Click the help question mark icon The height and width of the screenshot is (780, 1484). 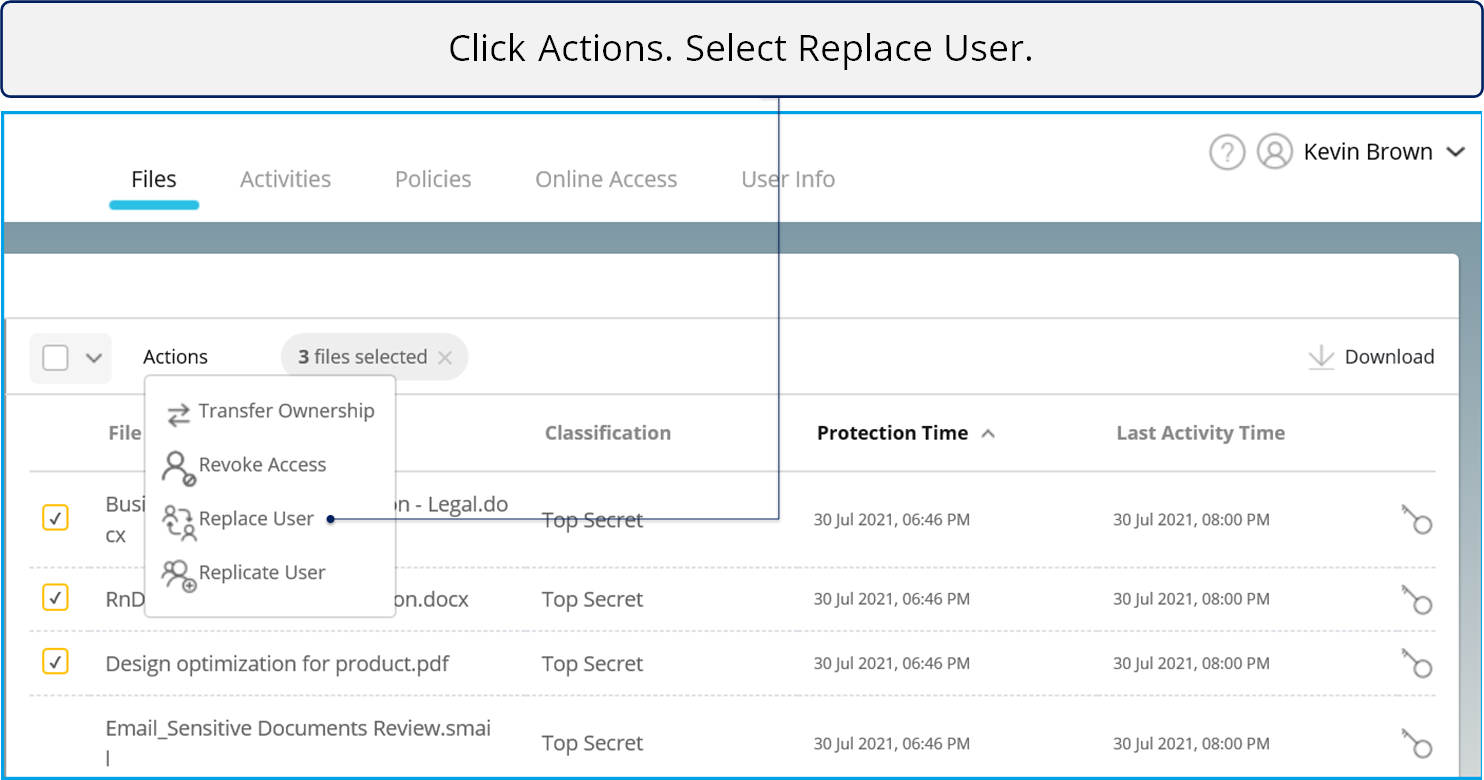(1227, 153)
